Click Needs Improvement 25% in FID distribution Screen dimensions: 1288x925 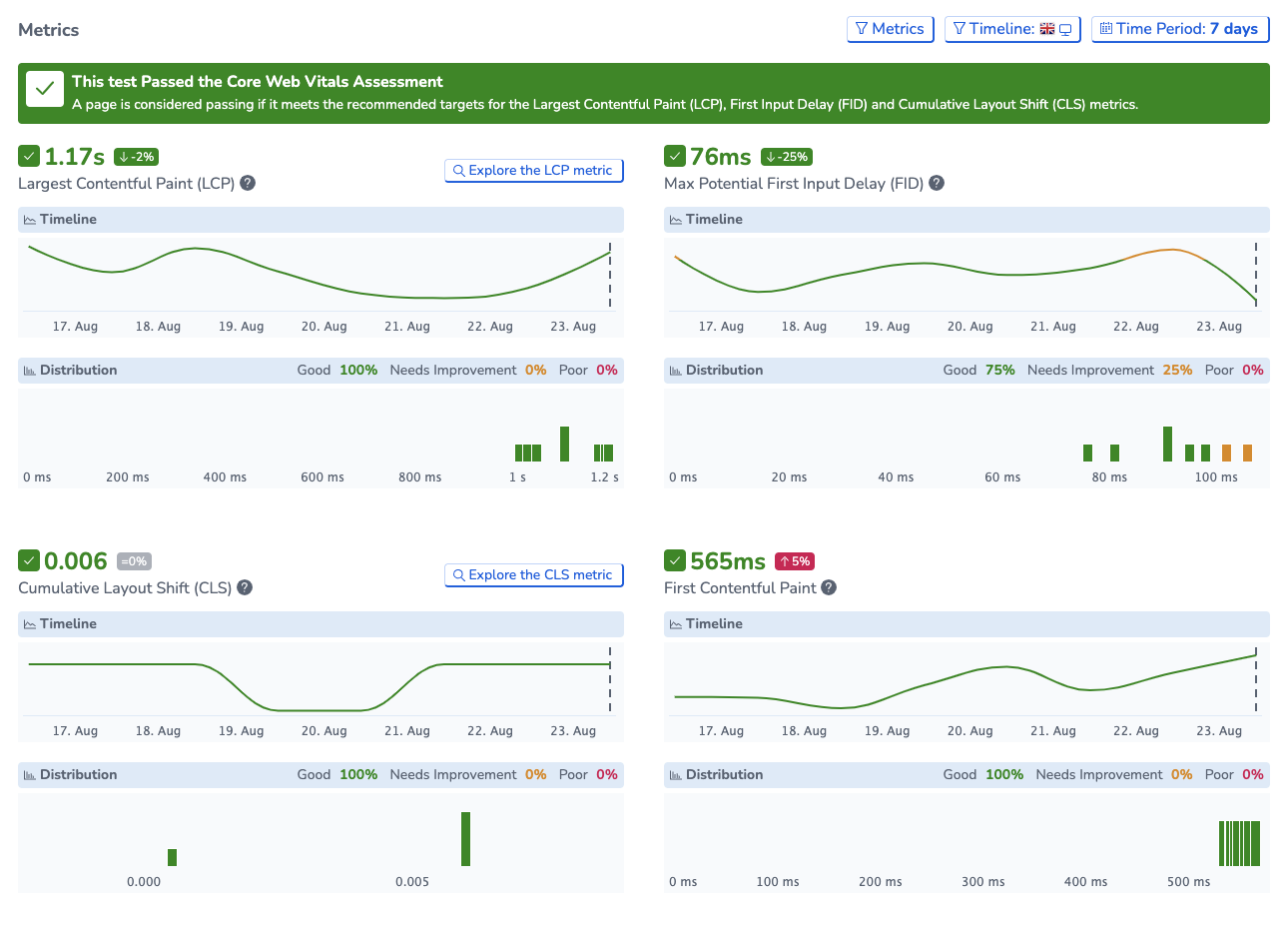coord(1109,371)
